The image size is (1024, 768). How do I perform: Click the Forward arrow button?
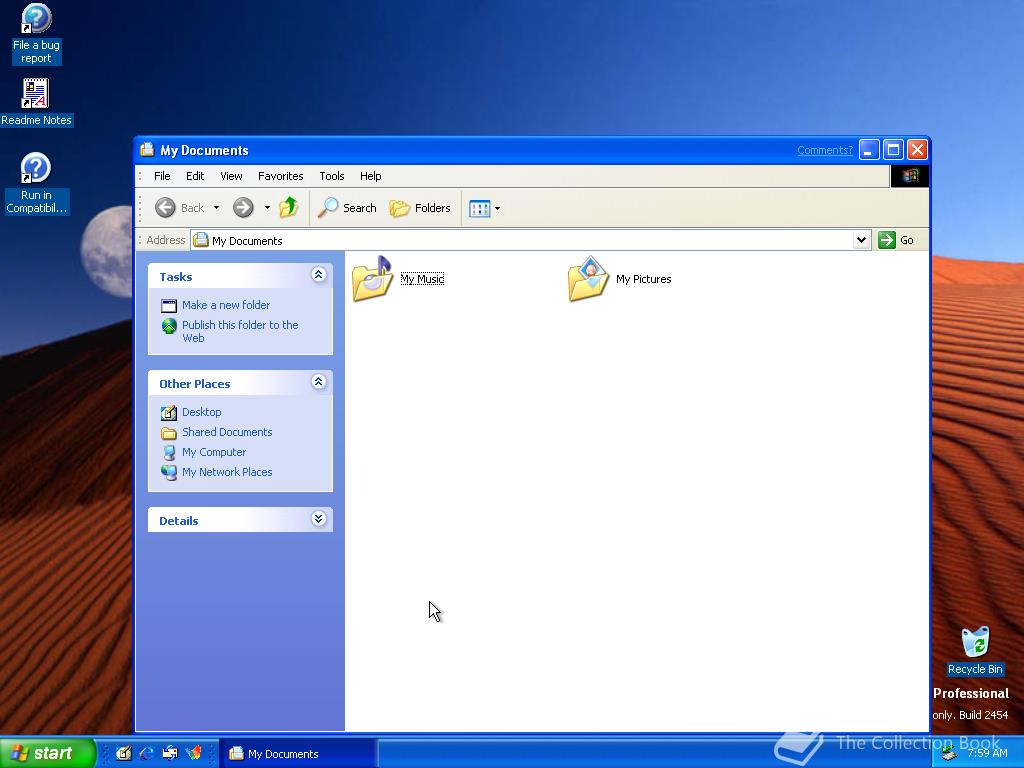coord(243,208)
